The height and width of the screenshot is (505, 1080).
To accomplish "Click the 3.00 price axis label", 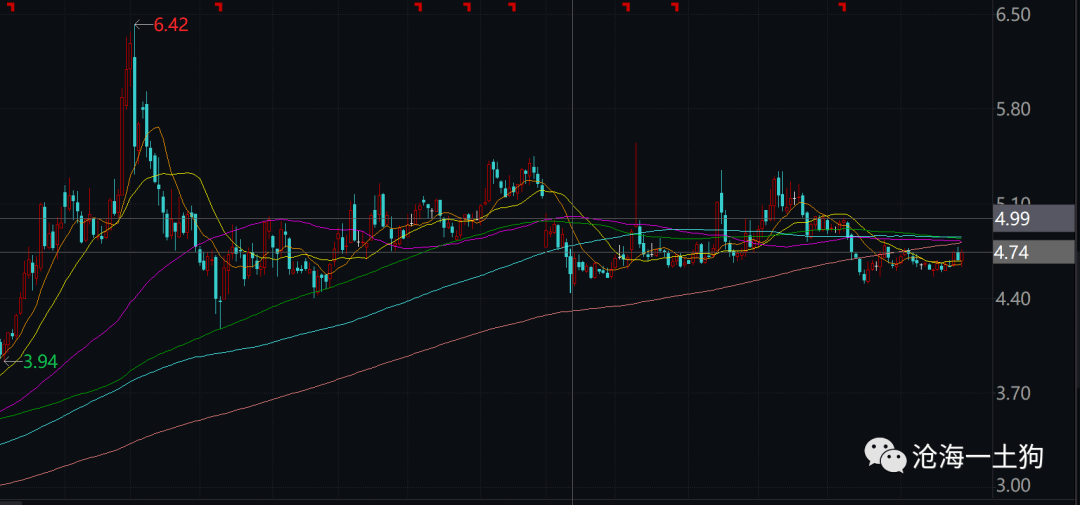I will 1012,486.
